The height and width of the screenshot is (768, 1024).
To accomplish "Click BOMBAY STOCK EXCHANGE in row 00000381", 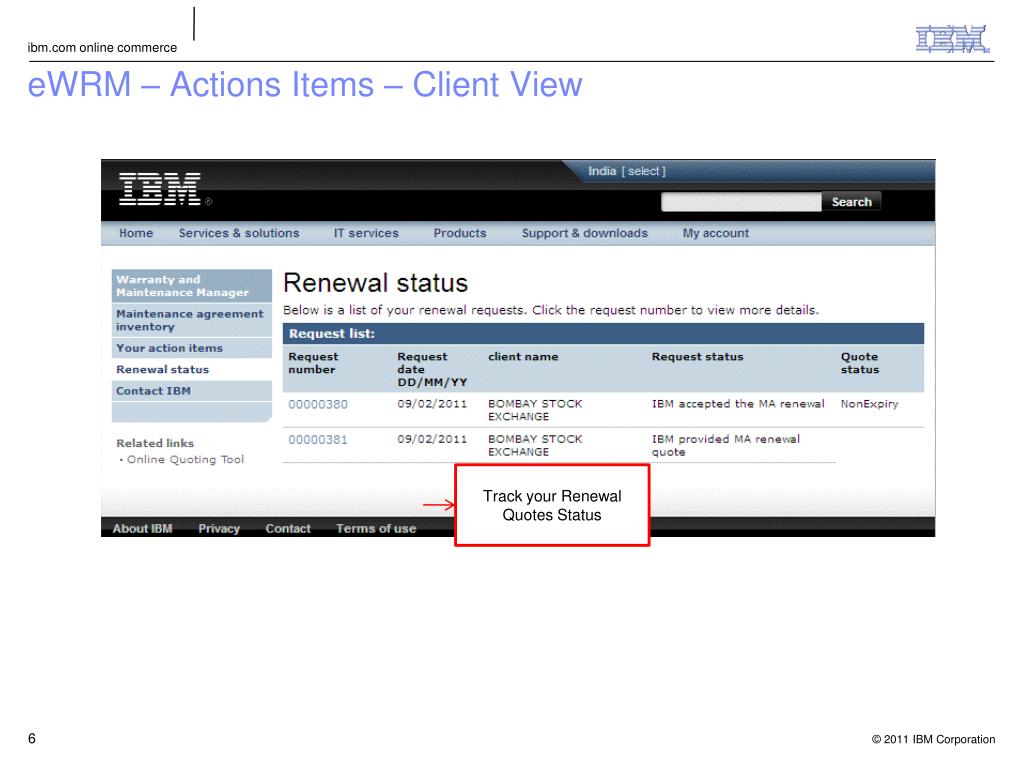I will (x=535, y=445).
